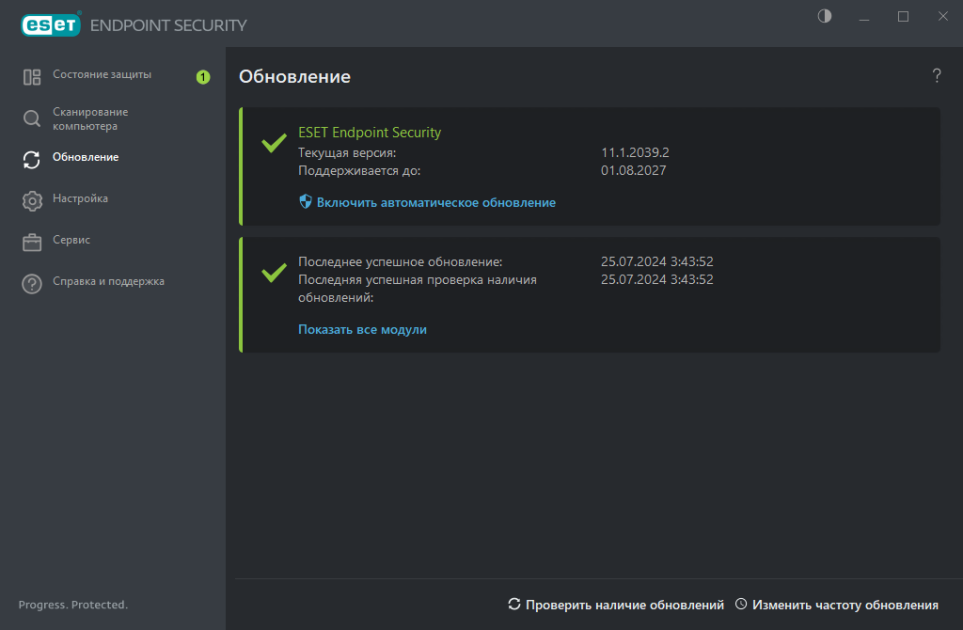The height and width of the screenshot is (630, 963).
Task: Click the Обновление page heading
Action: [x=295, y=77]
